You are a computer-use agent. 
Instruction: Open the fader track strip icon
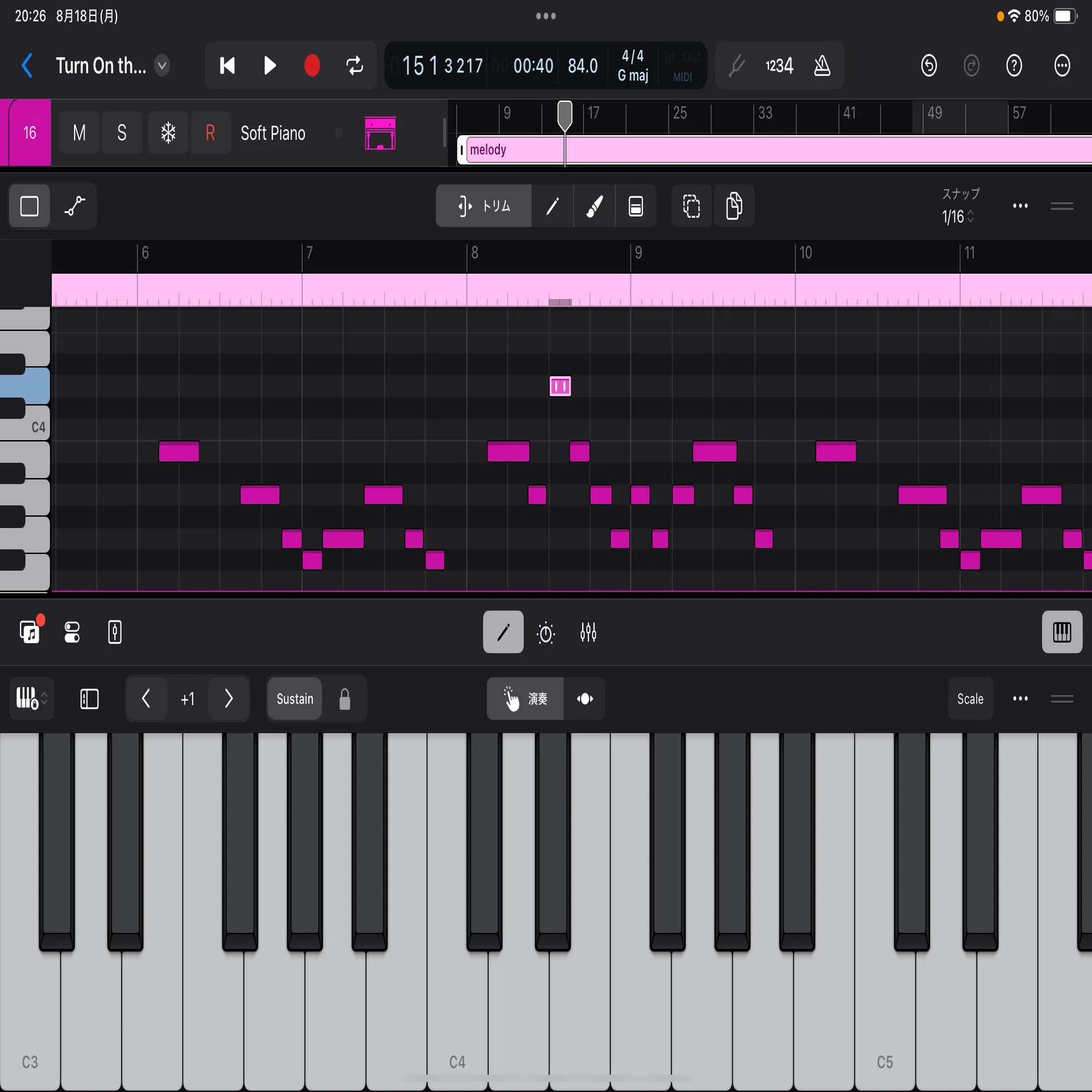click(x=115, y=632)
